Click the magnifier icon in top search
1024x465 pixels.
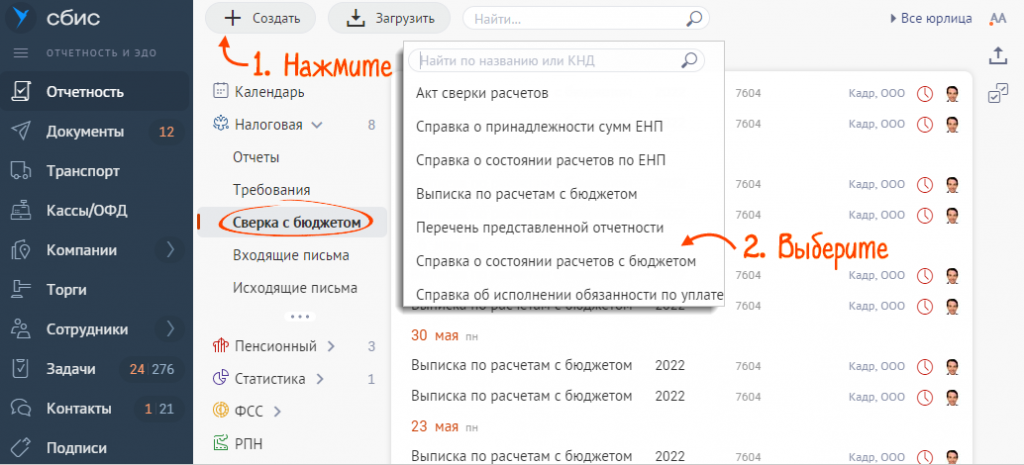(x=696, y=18)
